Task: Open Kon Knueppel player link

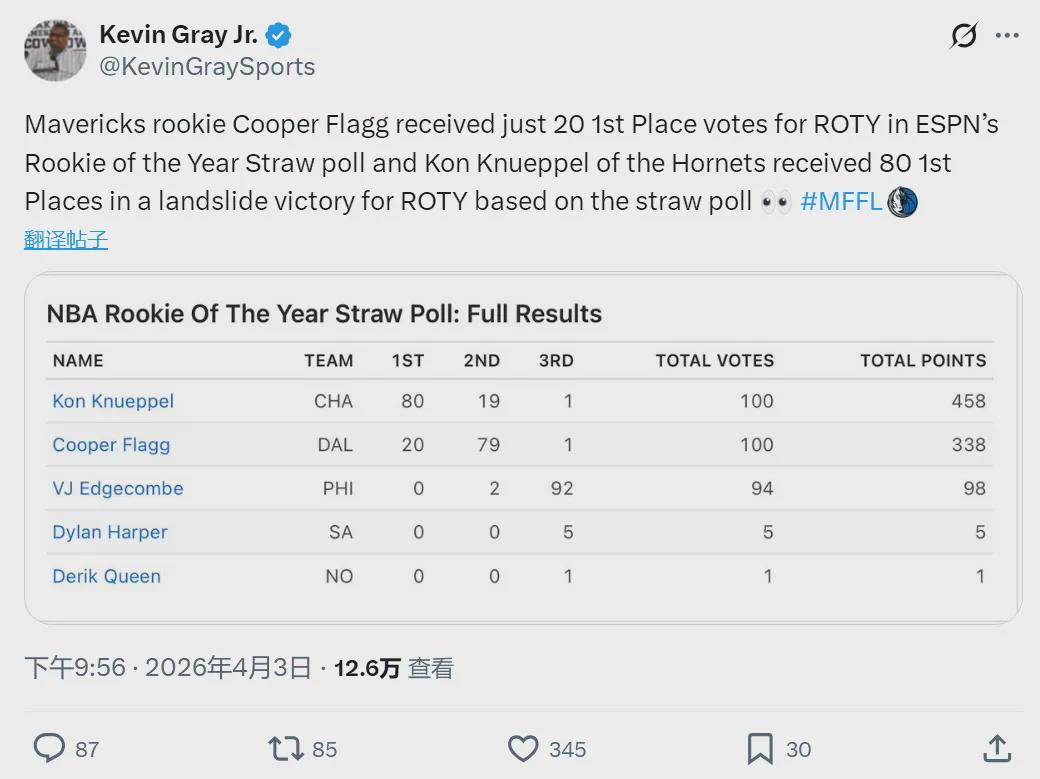Action: (113, 401)
